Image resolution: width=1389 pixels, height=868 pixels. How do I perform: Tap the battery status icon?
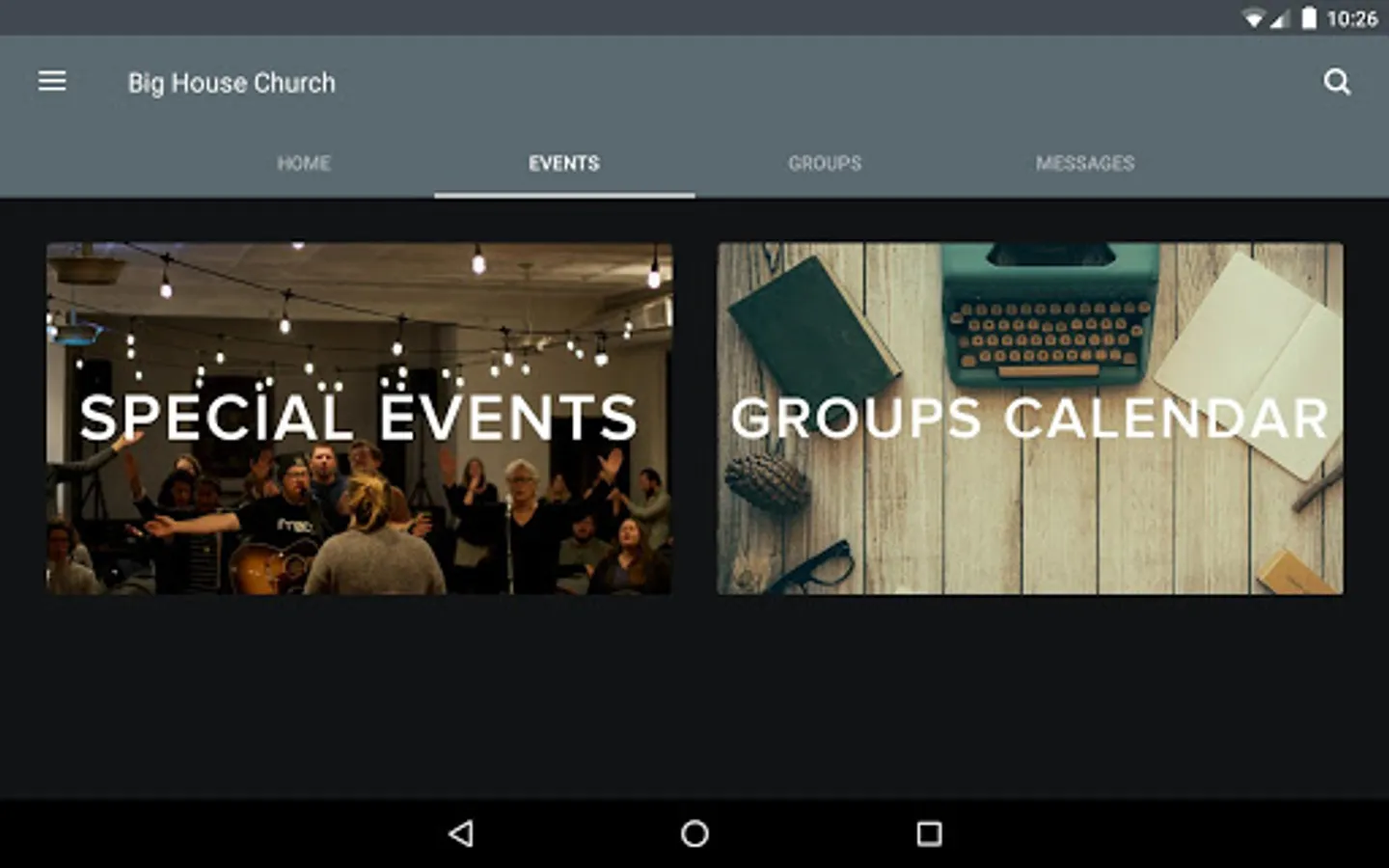[x=1309, y=18]
